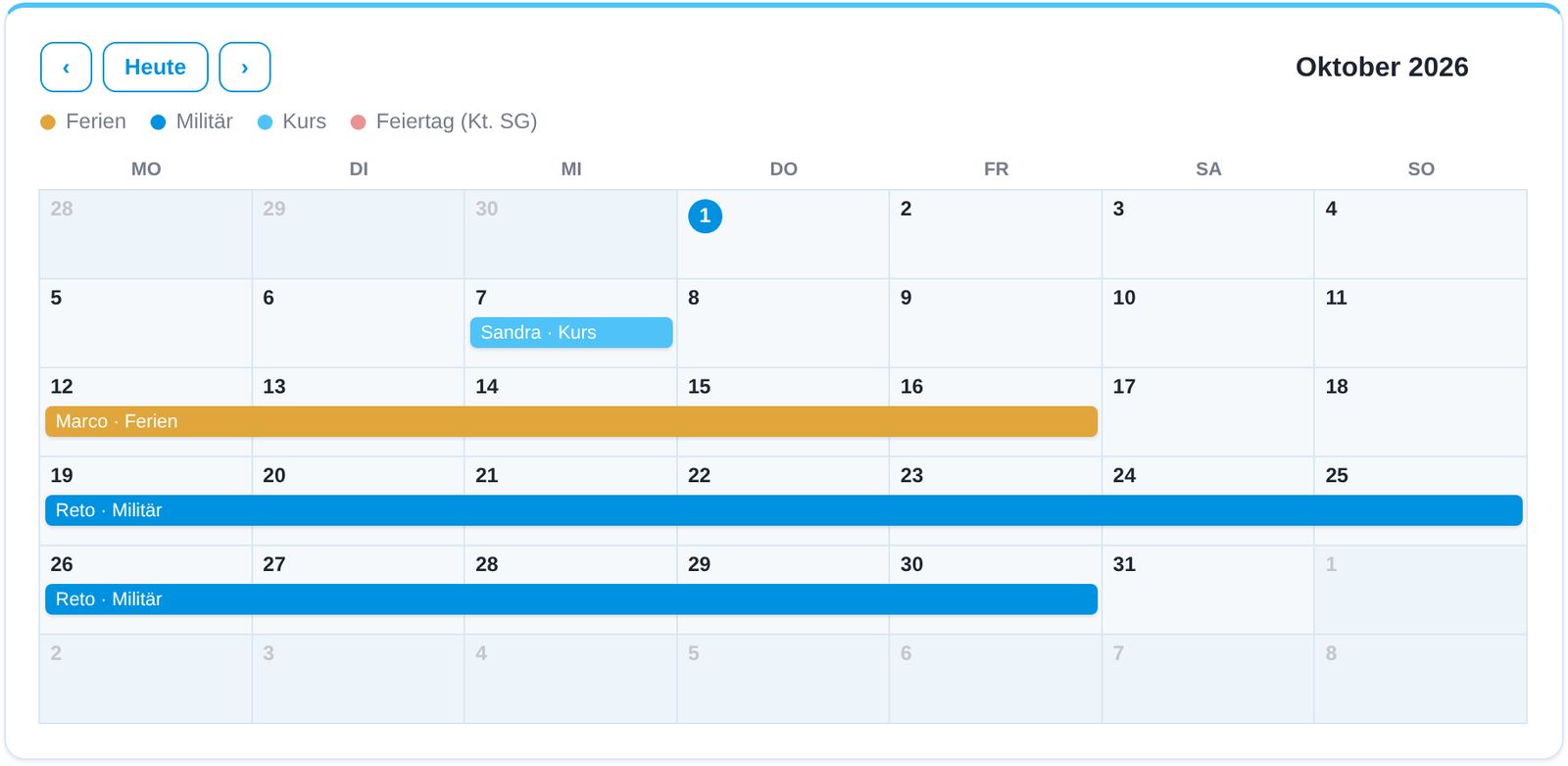Go to next month with right arrow
1568x766 pixels.
pyautogui.click(x=245, y=68)
